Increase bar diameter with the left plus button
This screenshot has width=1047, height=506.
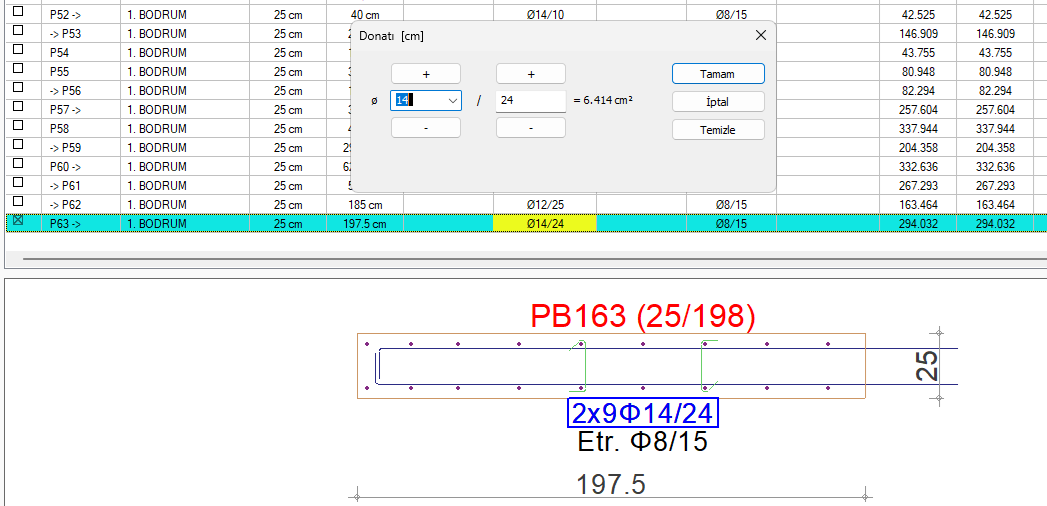(x=425, y=74)
